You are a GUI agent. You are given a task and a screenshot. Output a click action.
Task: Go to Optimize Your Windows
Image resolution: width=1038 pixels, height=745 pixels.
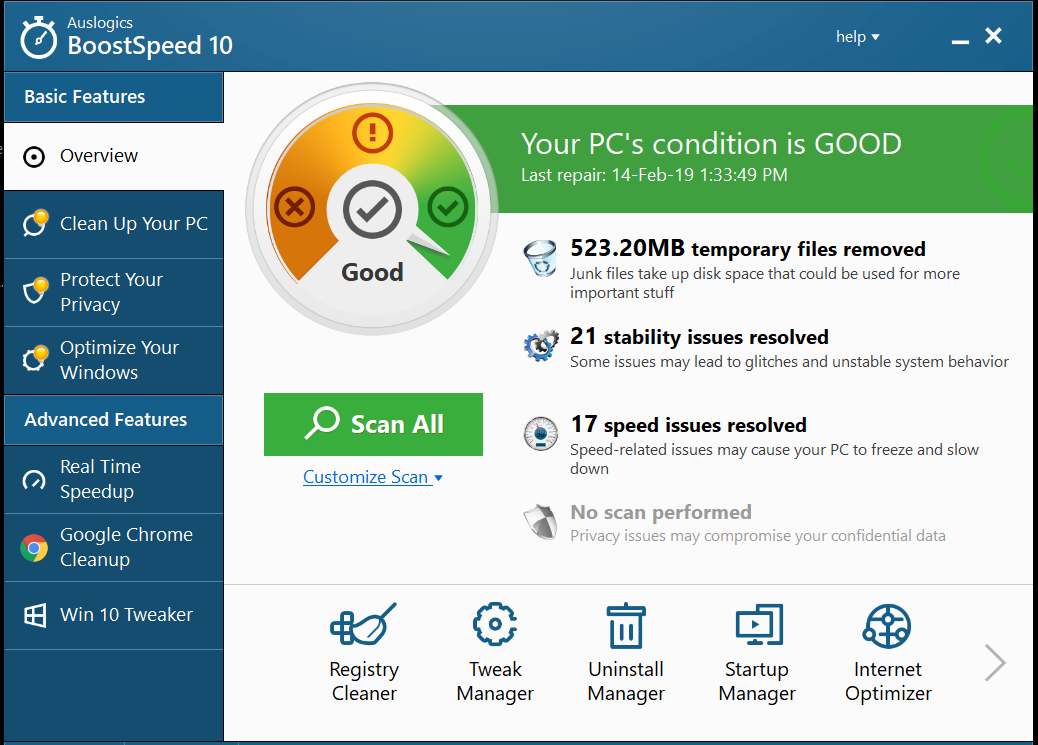tap(114, 360)
